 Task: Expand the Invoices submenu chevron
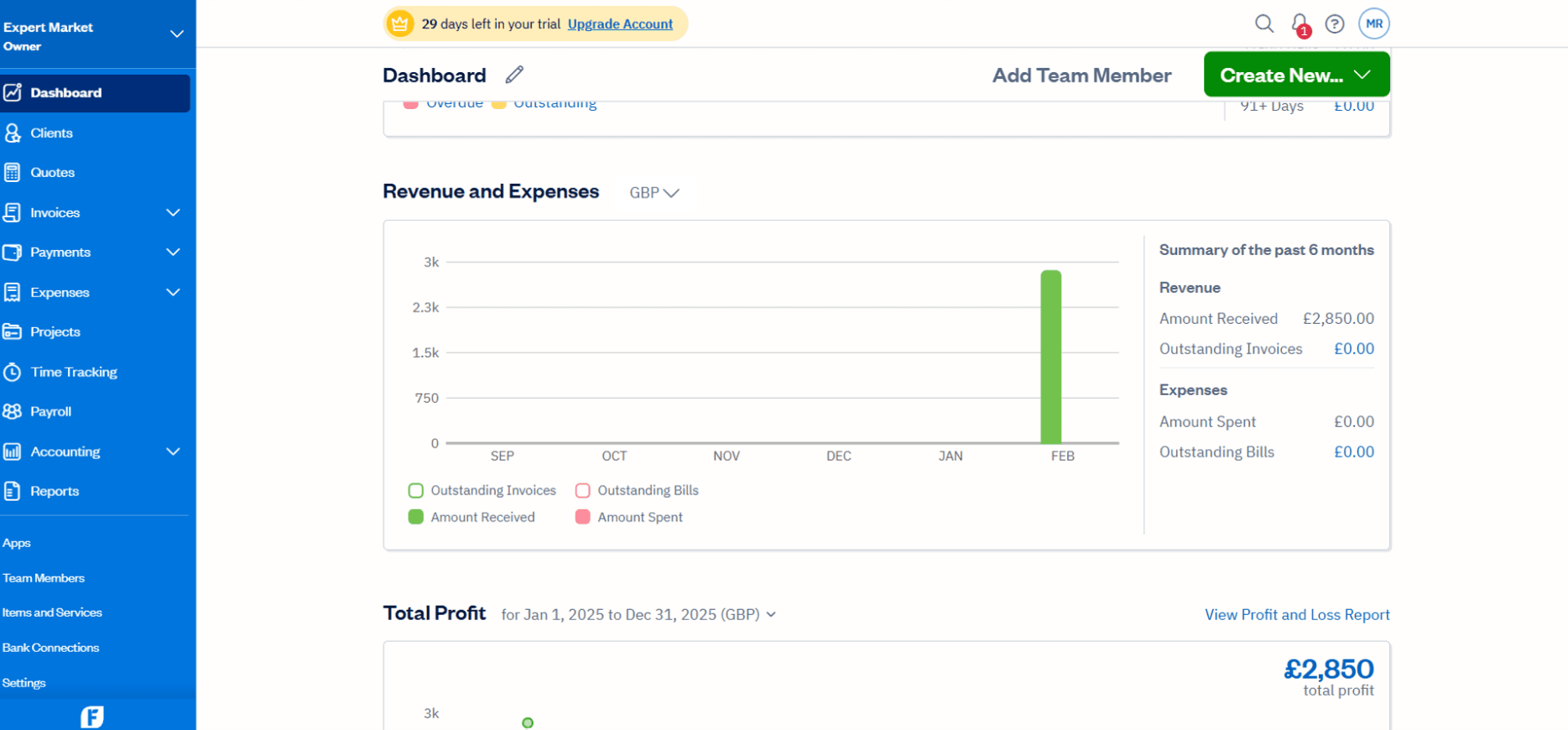pos(173,212)
